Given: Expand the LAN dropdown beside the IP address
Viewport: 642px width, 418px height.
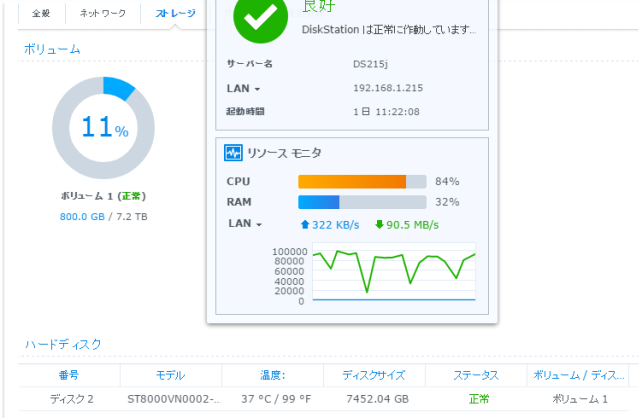Looking at the screenshot, I should click(x=257, y=89).
